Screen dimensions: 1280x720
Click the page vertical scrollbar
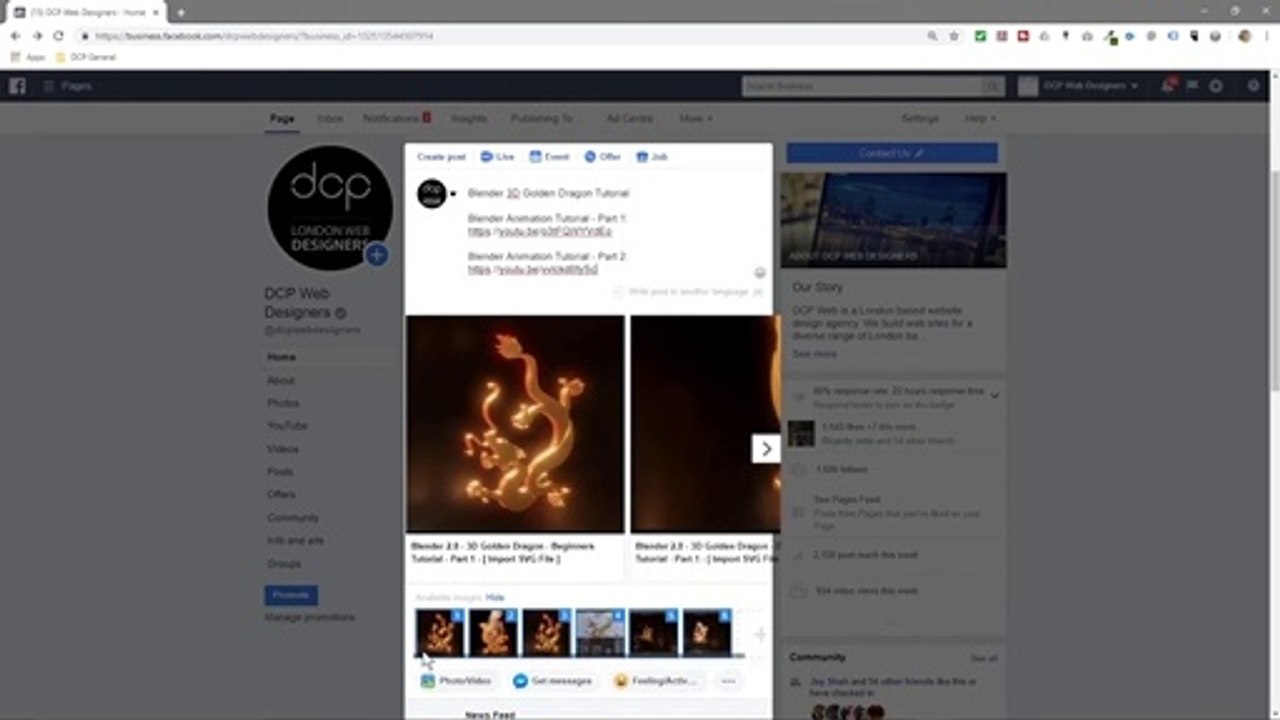pyautogui.click(x=1273, y=280)
